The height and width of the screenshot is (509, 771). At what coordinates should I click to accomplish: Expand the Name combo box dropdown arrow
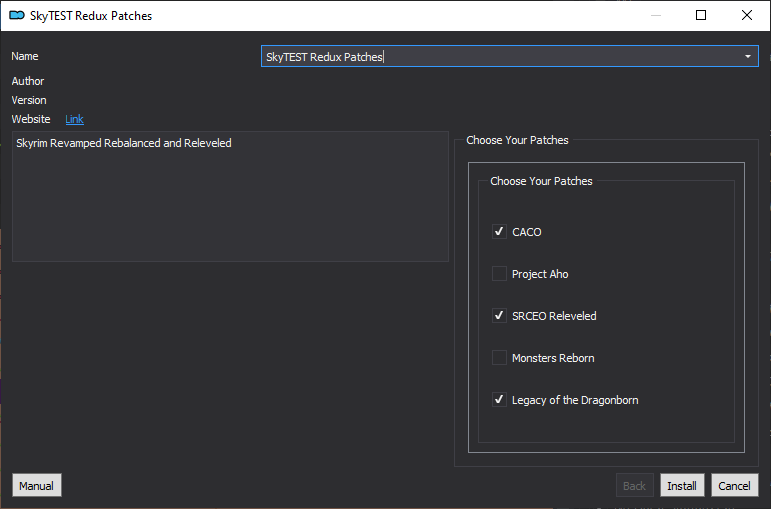click(x=747, y=57)
